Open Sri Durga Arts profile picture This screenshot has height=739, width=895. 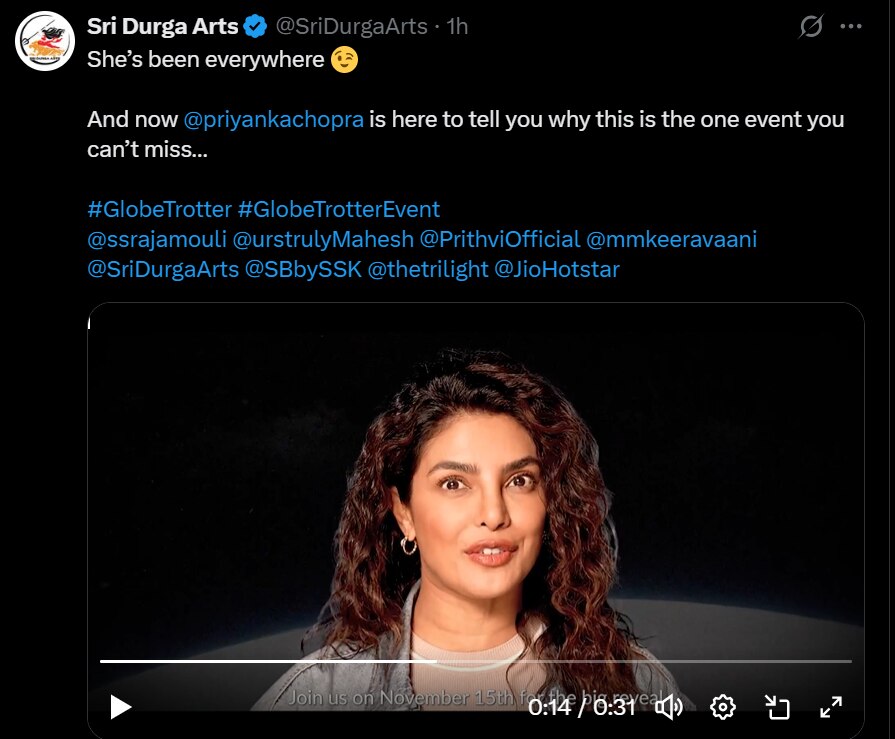43,41
